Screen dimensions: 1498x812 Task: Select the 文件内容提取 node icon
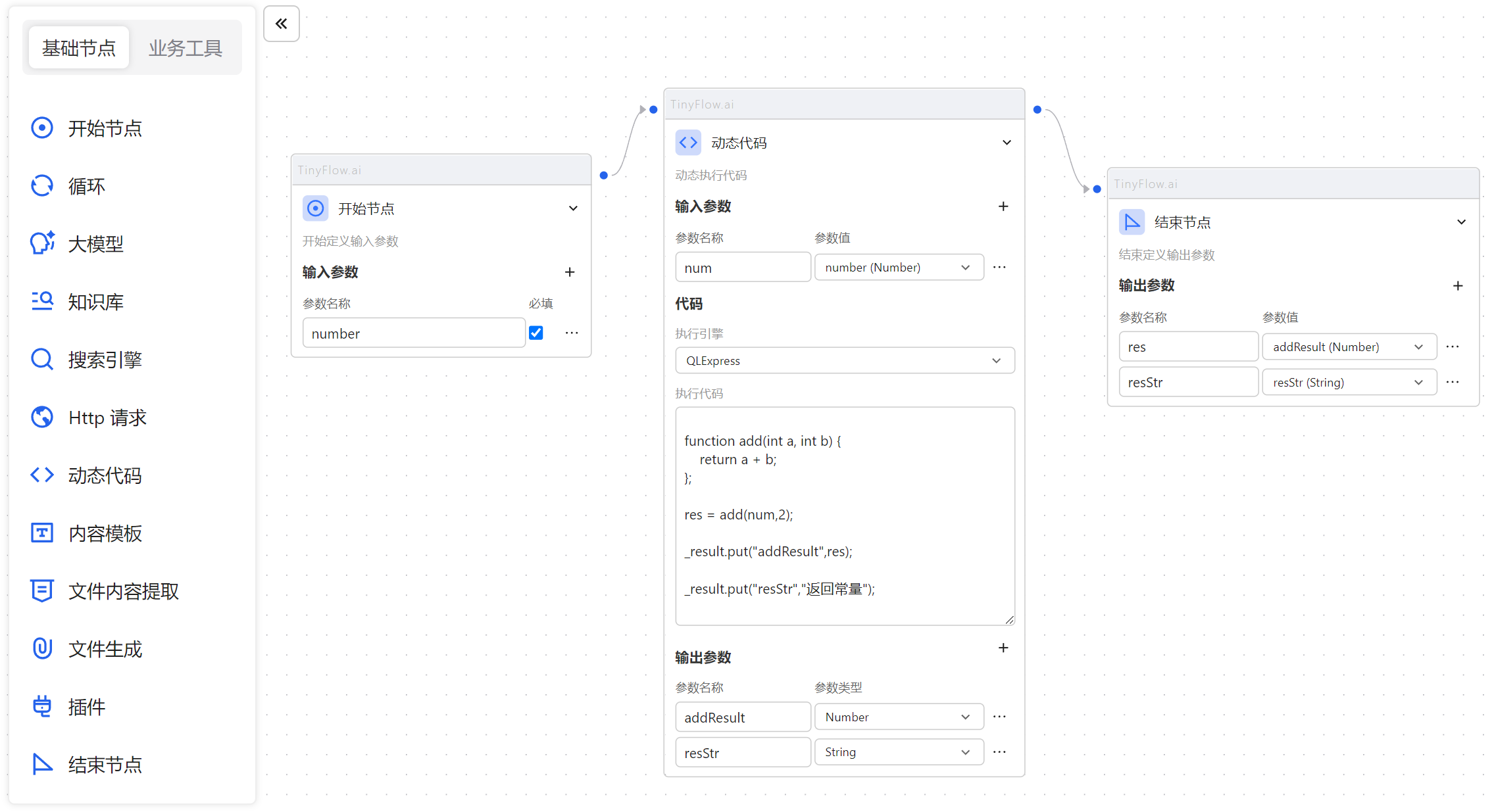pyautogui.click(x=42, y=590)
